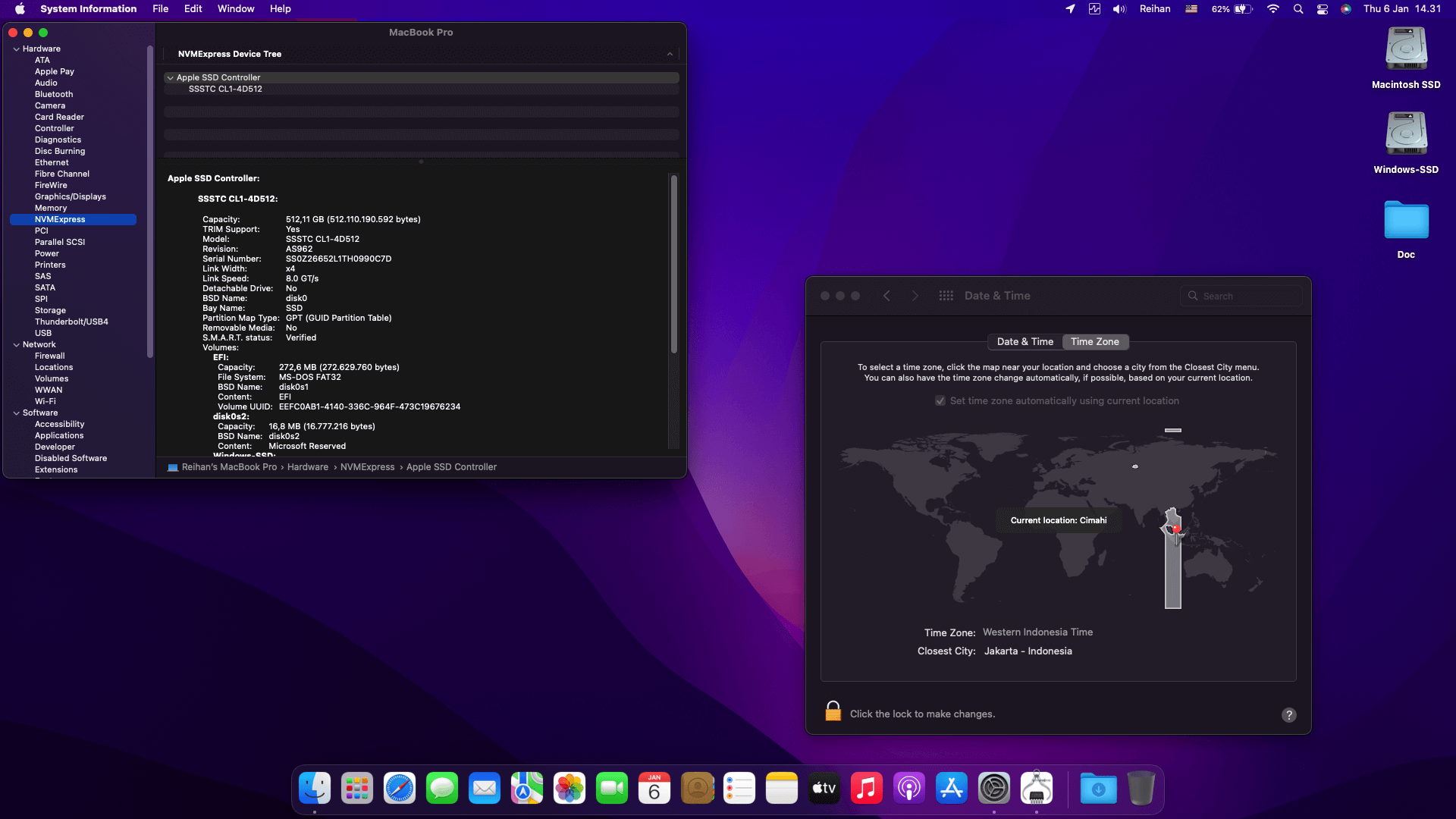Open Music app in Dock
1456x819 pixels.
tap(867, 789)
